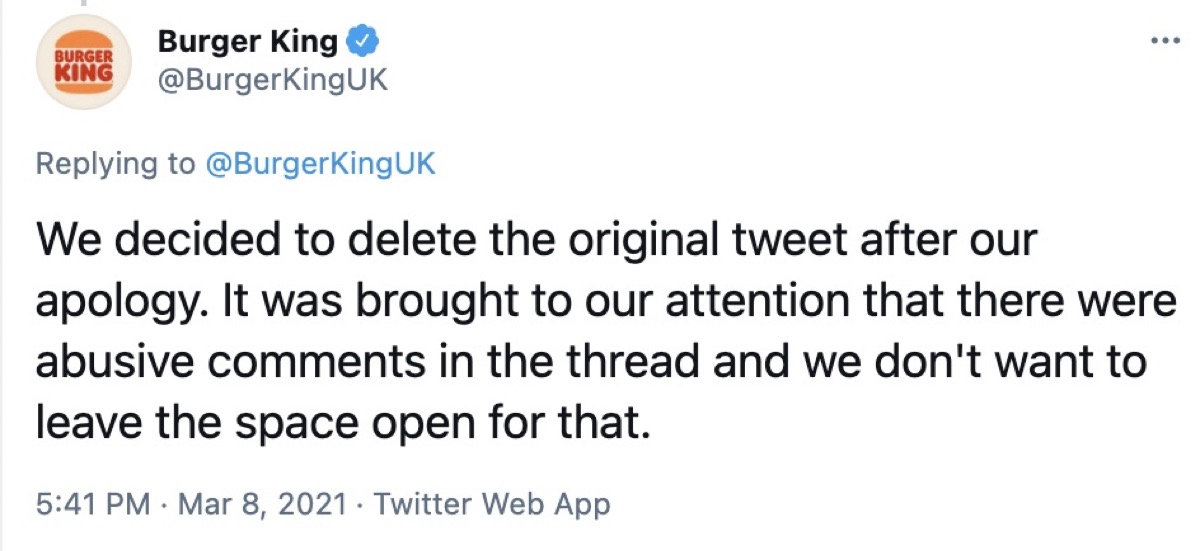Click the 'Replying to' label text
Viewport: 1200px width, 551px height.
[x=115, y=165]
